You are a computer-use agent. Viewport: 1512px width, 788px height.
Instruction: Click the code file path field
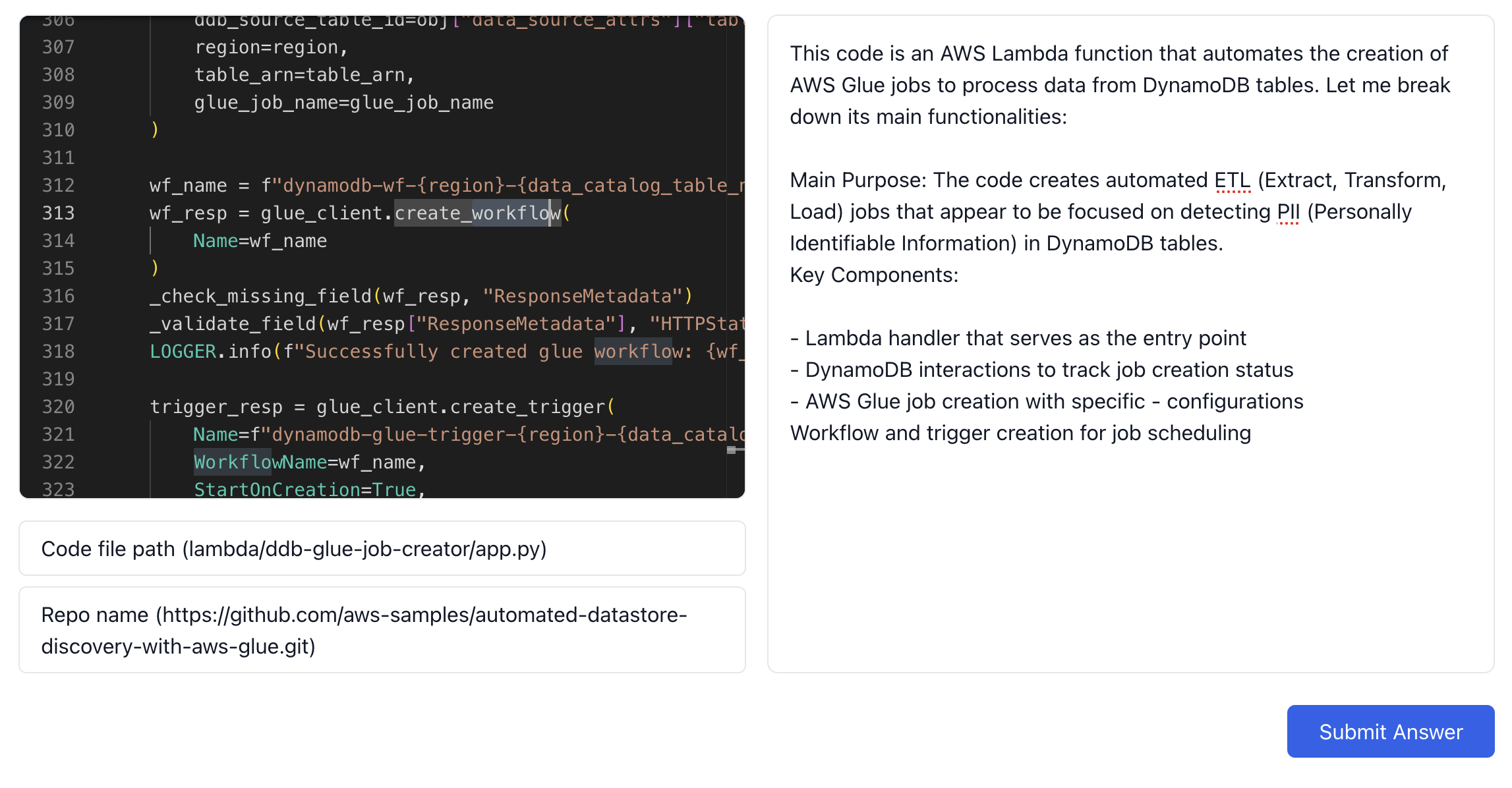[382, 549]
